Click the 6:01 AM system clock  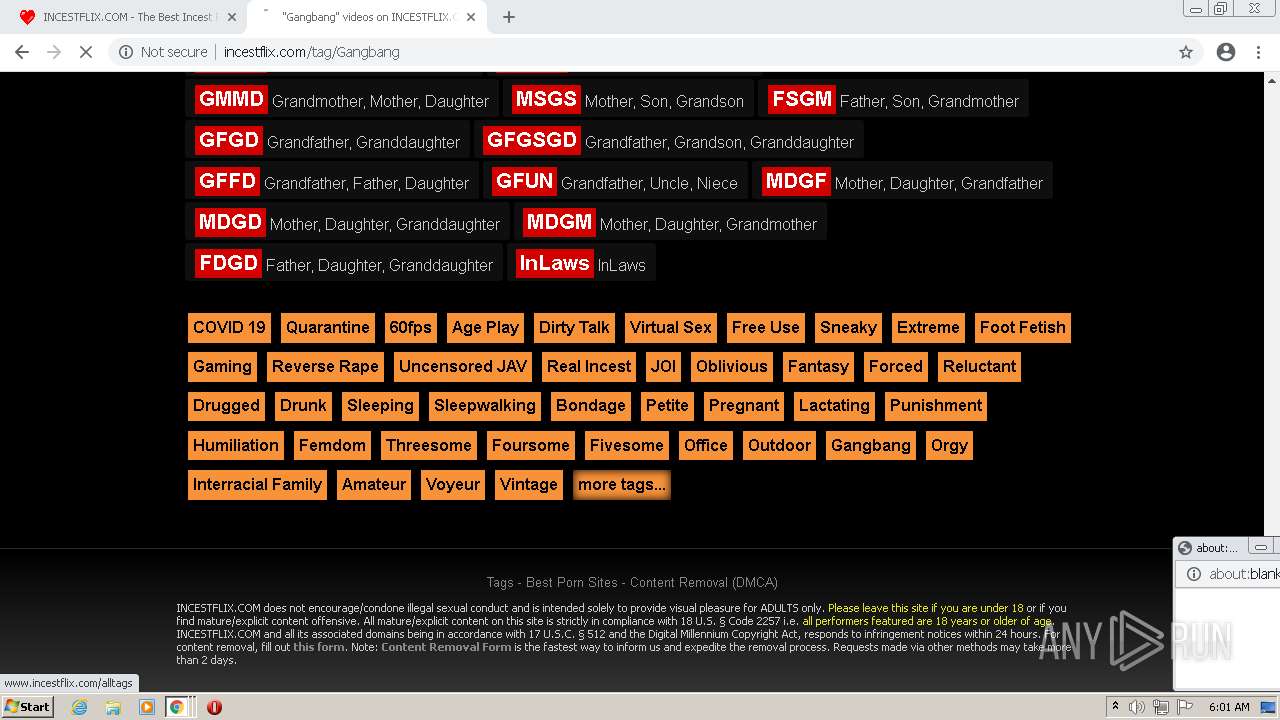tap(1229, 707)
